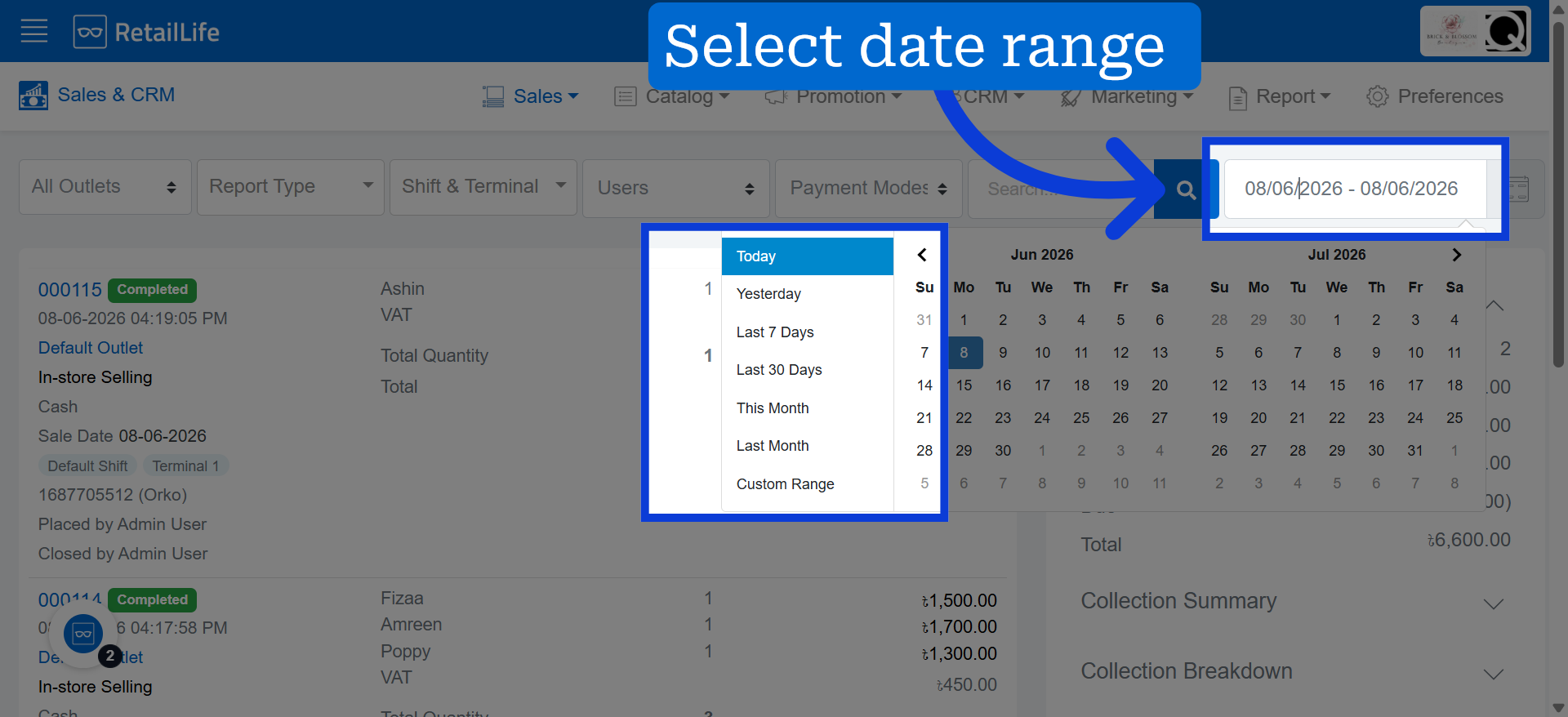Screen dimensions: 1568x717
Task: Select June 15 in the calendar
Action: [x=964, y=385]
